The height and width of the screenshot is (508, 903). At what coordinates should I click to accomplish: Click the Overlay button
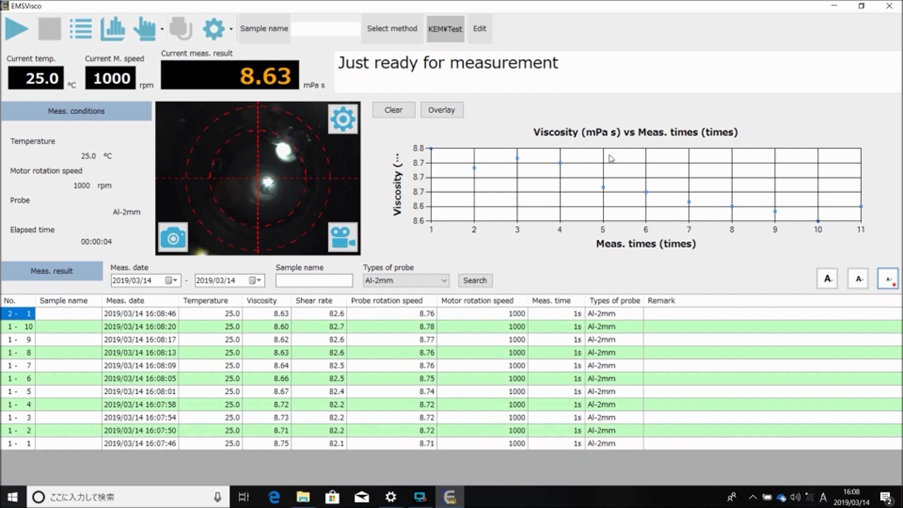click(x=441, y=110)
